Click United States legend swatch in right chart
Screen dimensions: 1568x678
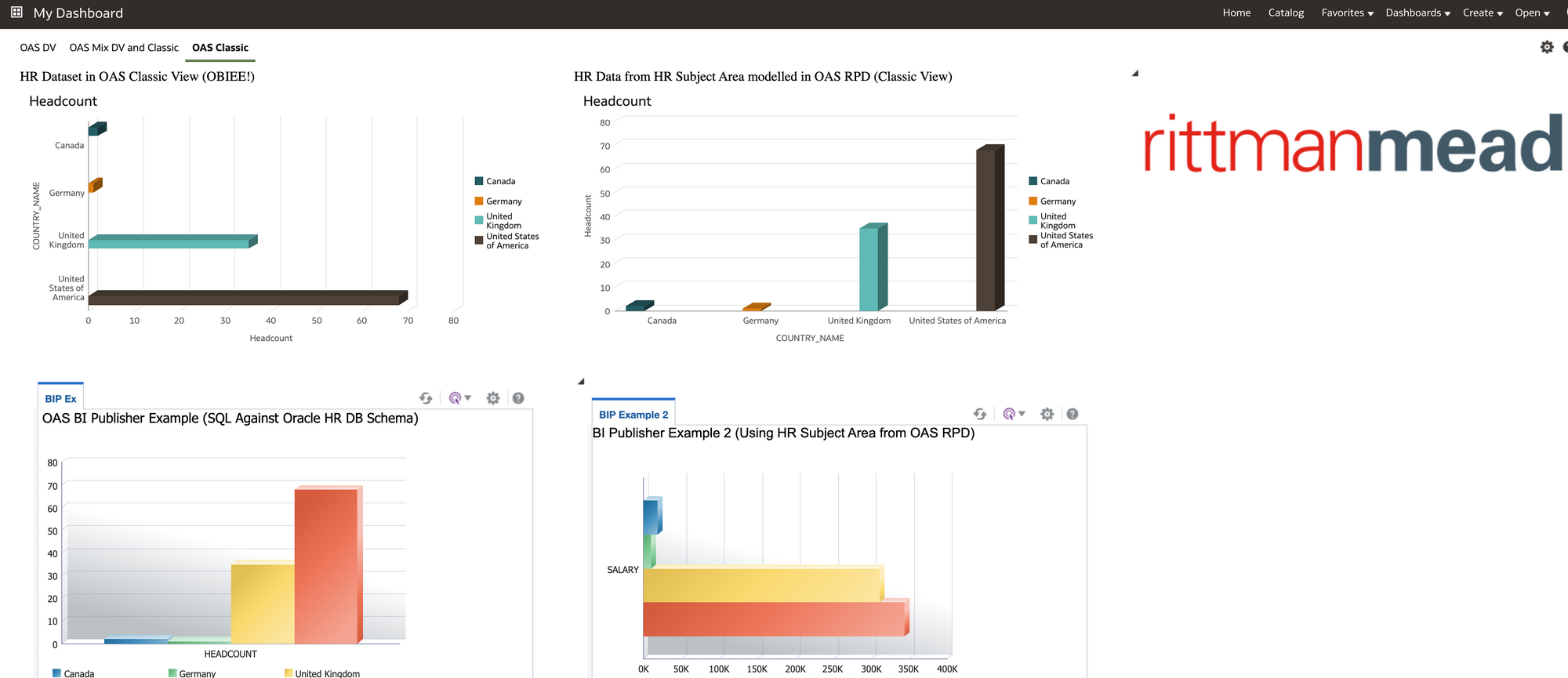pyautogui.click(x=1033, y=240)
